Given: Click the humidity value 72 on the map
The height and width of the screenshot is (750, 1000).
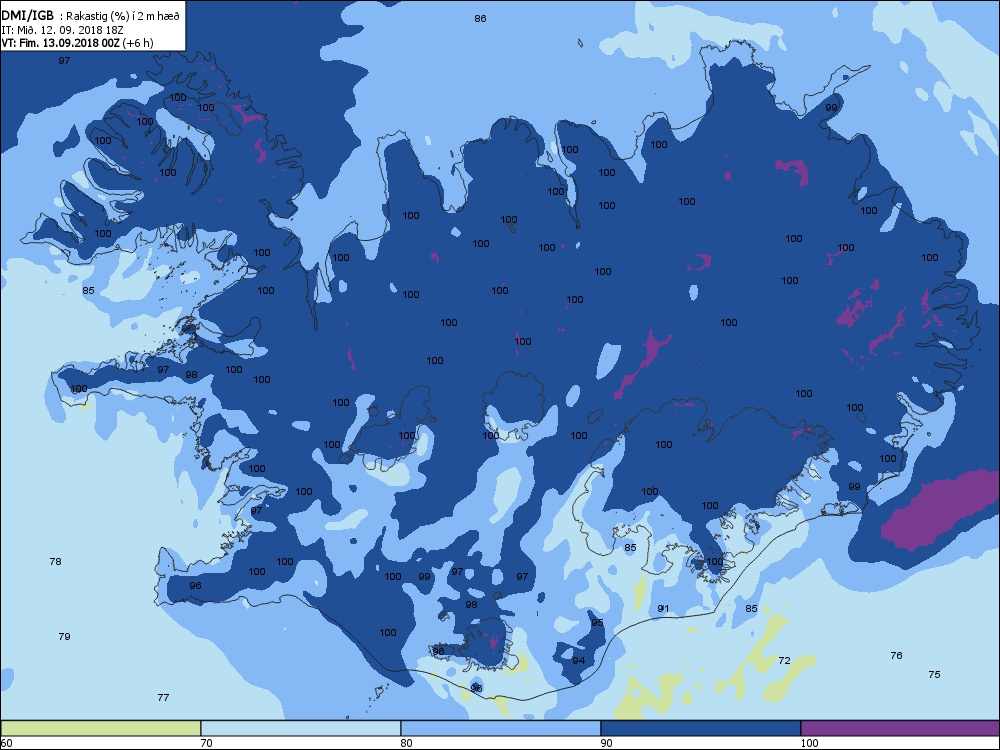Looking at the screenshot, I should (x=784, y=660).
